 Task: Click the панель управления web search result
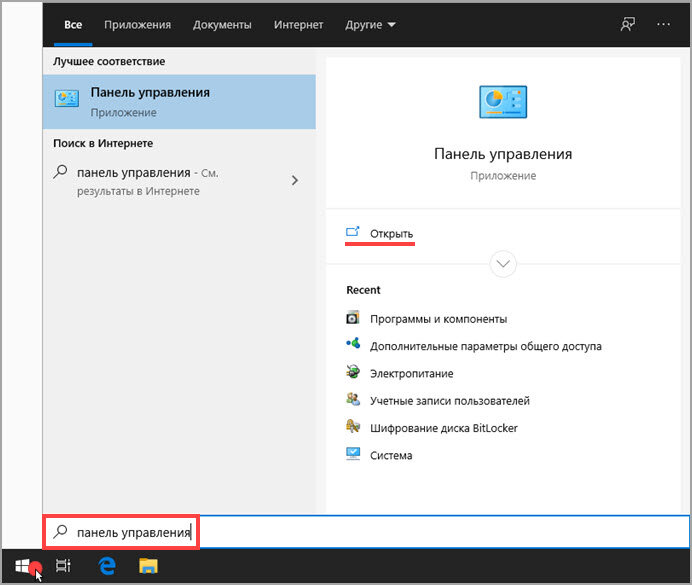pos(179,181)
